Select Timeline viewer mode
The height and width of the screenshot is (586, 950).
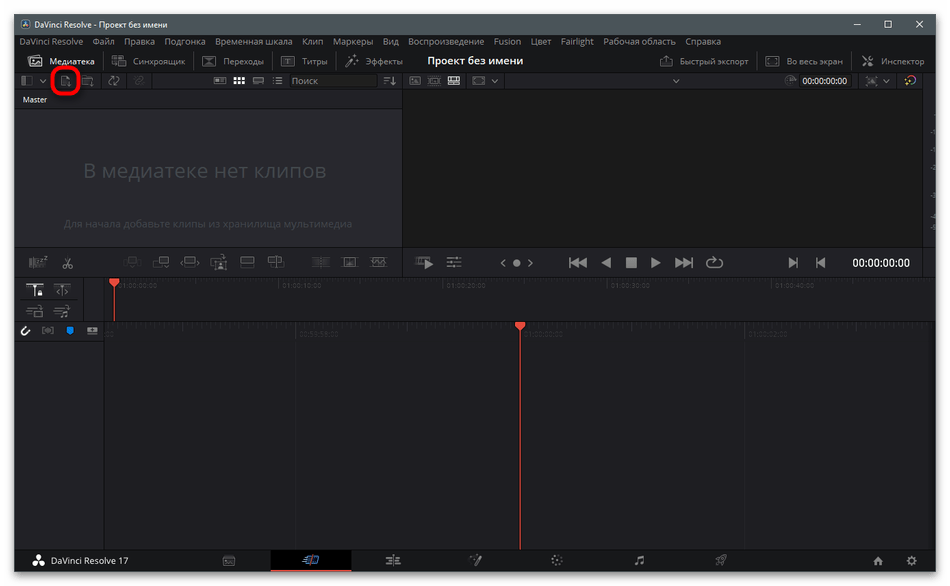click(454, 81)
